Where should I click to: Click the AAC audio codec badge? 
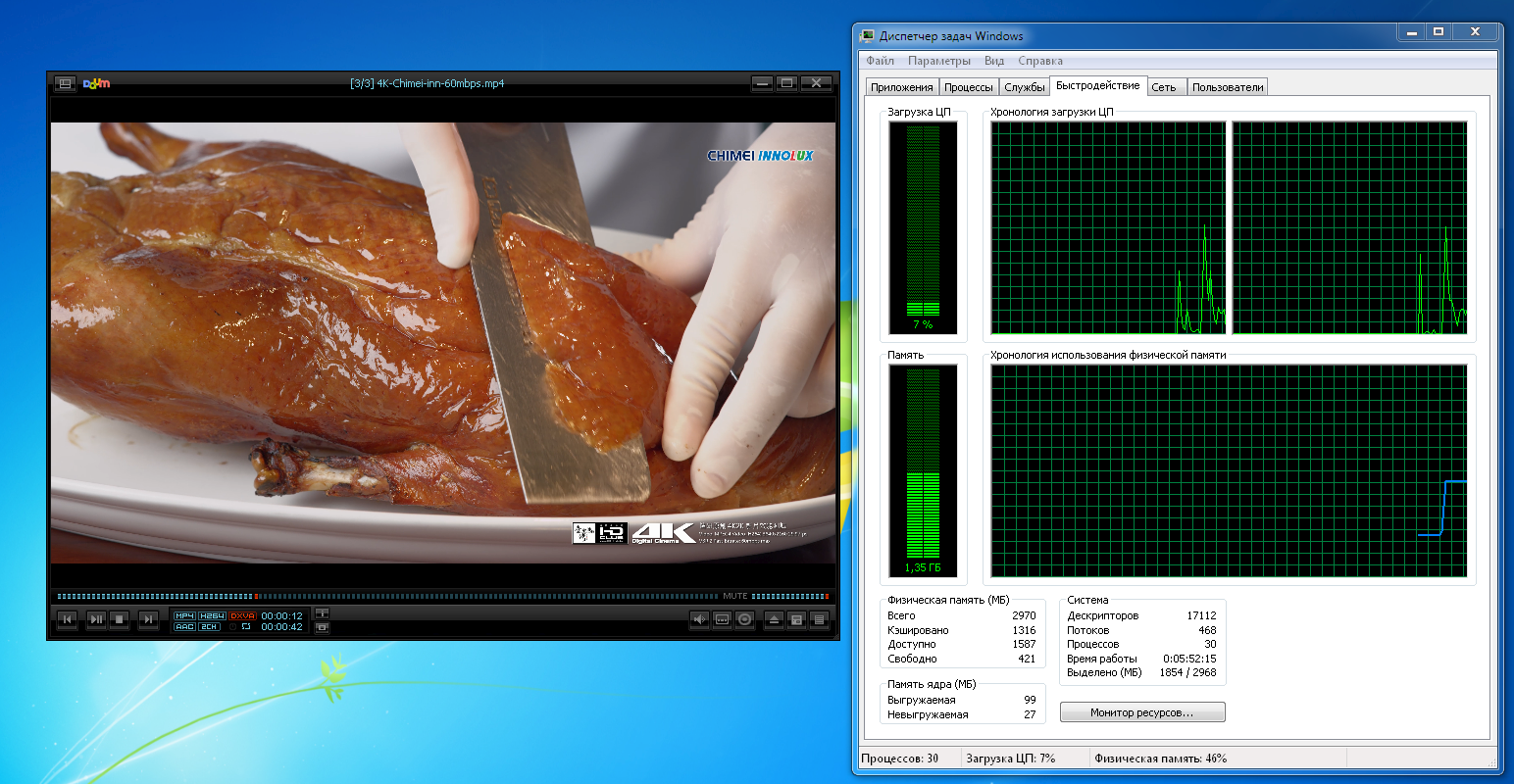(x=184, y=626)
